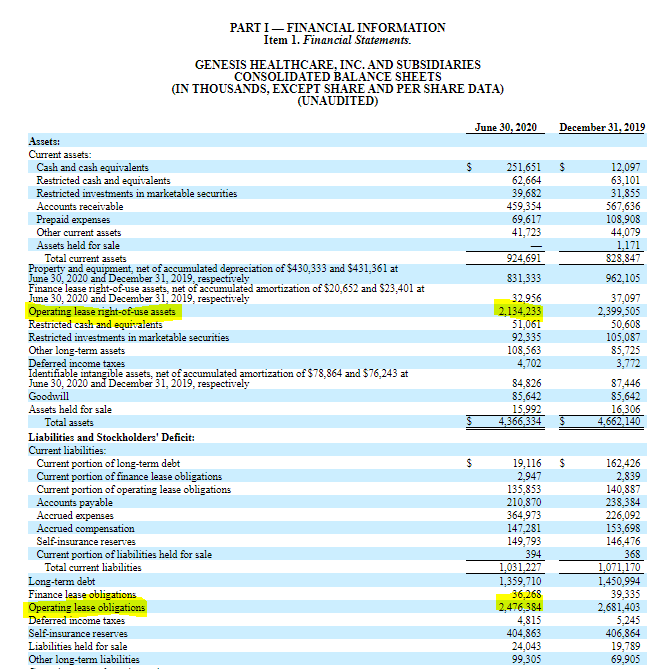Click the total current assets value 828,847

coord(623,258)
